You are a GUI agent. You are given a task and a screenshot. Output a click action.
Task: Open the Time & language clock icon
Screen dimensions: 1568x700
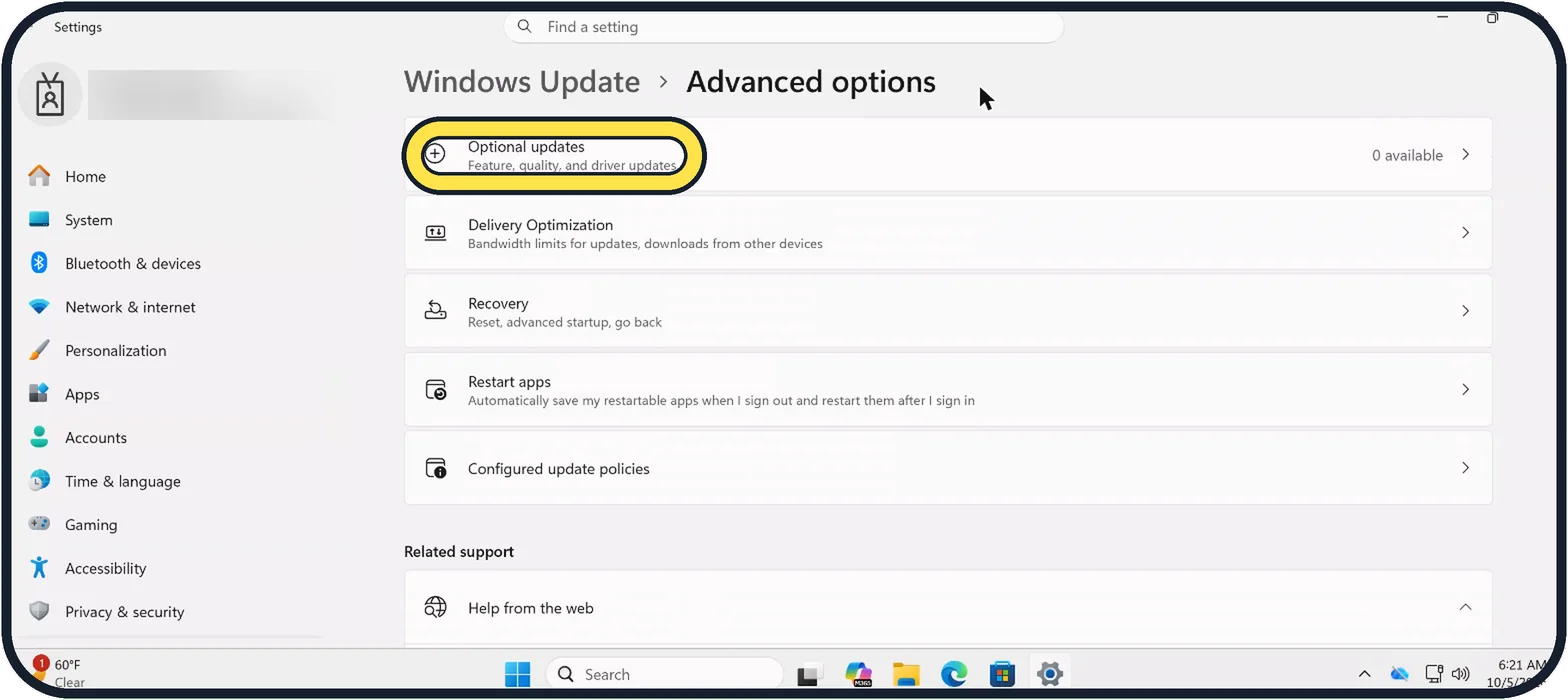(39, 481)
